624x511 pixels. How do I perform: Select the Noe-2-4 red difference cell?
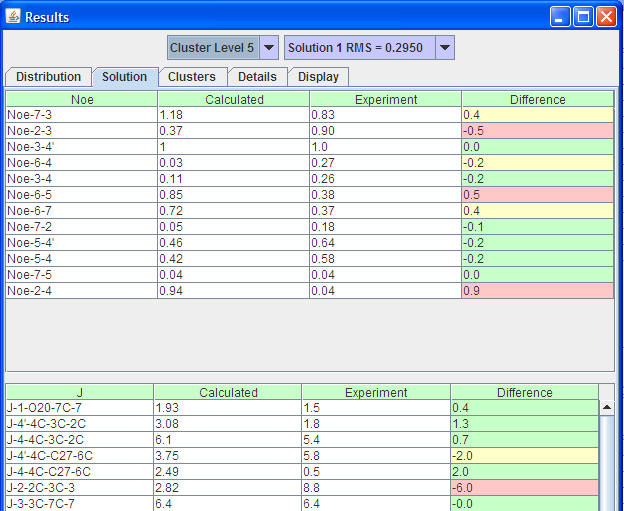click(537, 291)
